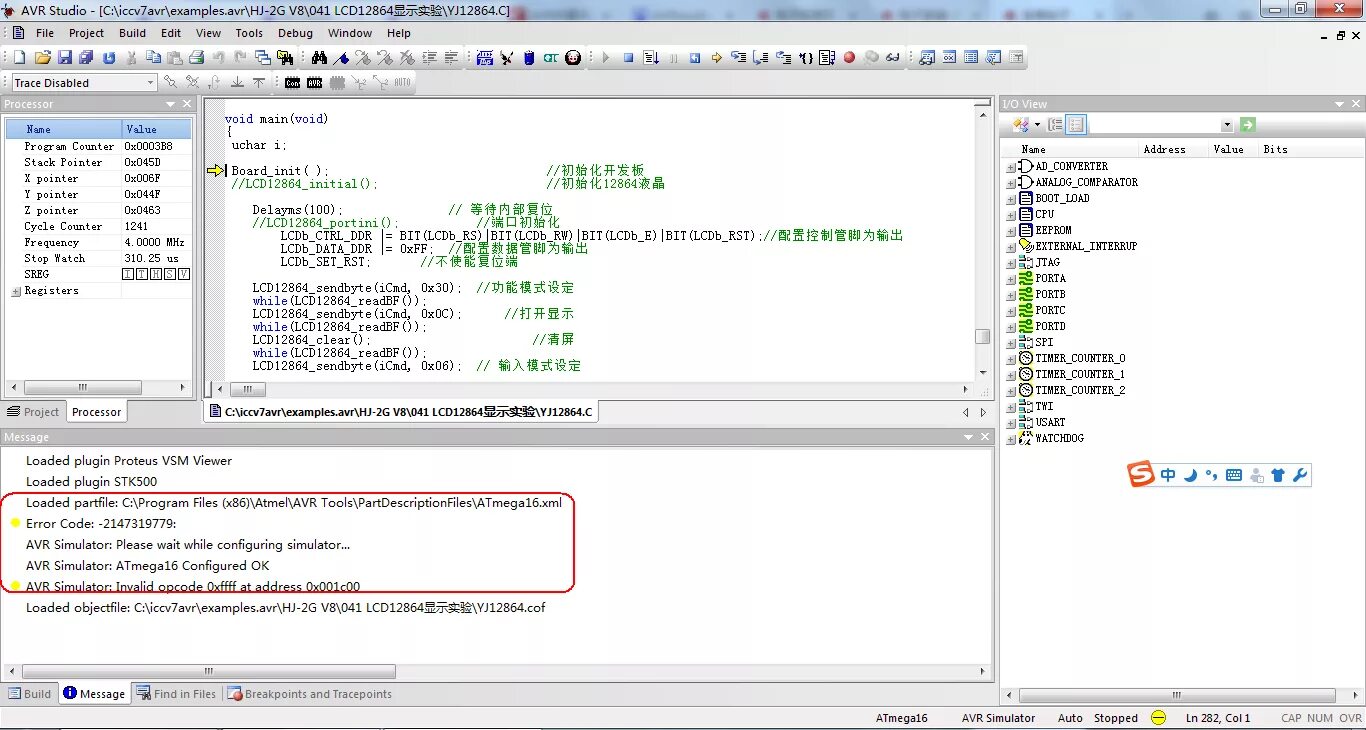Viewport: 1366px width, 730px height.
Task: Reset the program with the blue reset icon
Action: point(695,57)
